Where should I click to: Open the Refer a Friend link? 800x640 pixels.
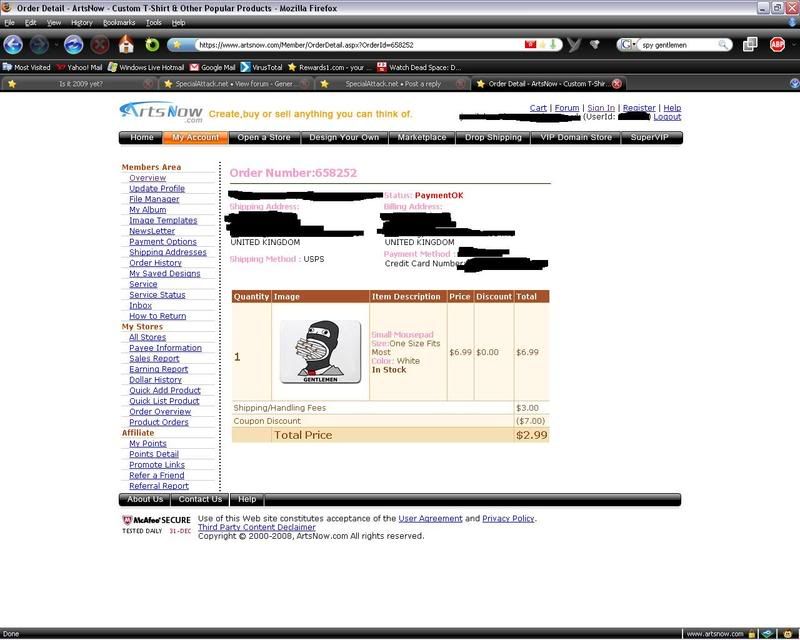[x=157, y=475]
